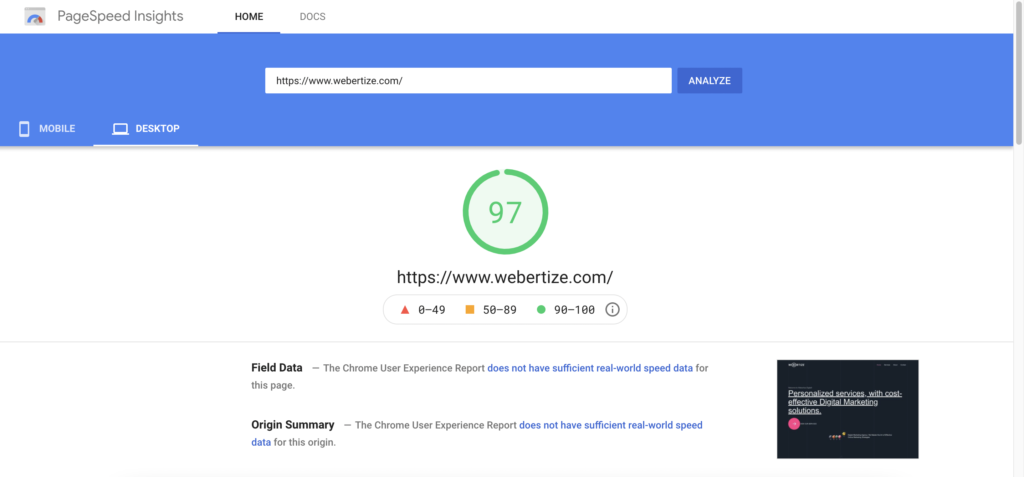The height and width of the screenshot is (477, 1024).
Task: Click the ANALYZE button
Action: point(709,81)
